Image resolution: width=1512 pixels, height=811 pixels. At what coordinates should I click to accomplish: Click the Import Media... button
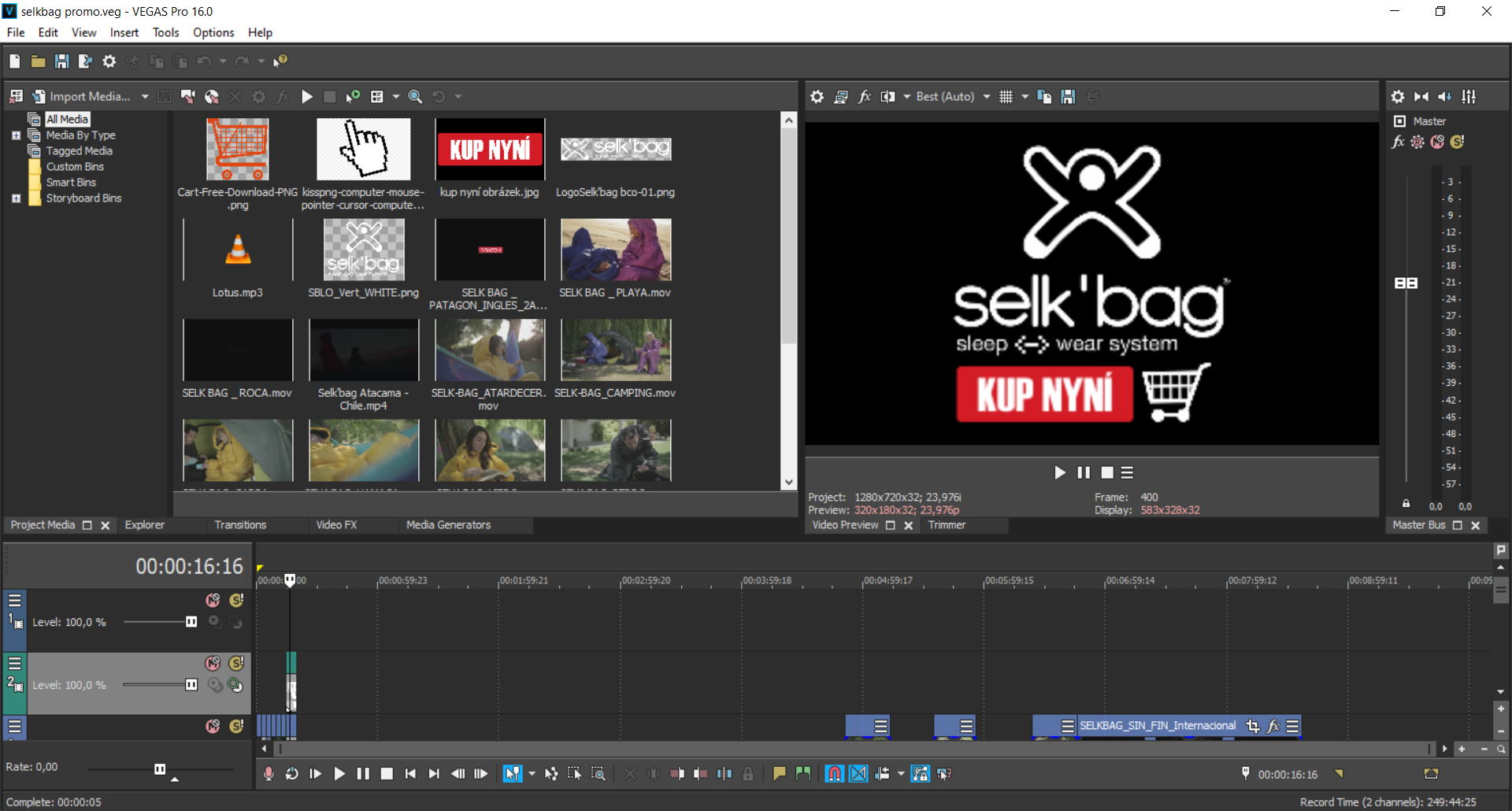(82, 97)
